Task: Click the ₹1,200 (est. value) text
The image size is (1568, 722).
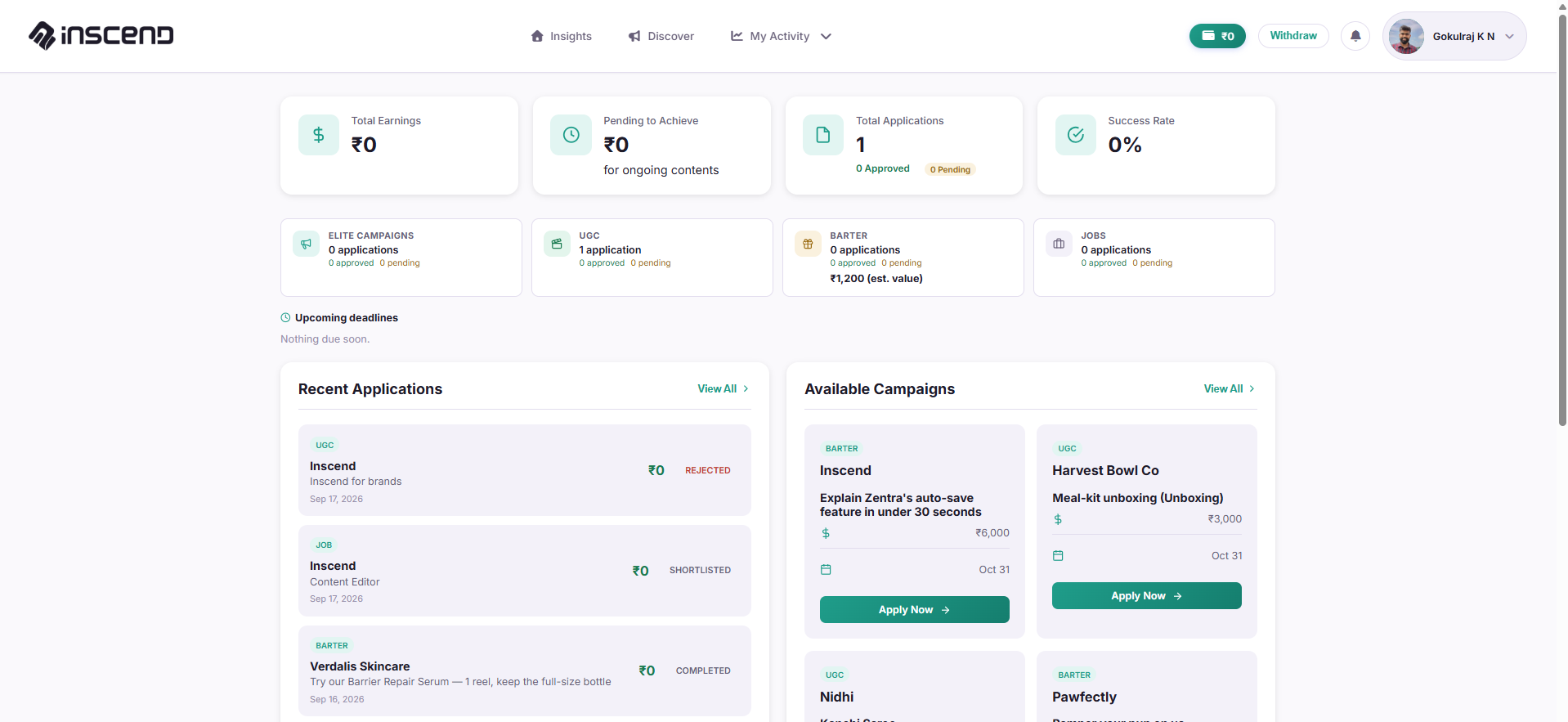Action: (x=876, y=279)
